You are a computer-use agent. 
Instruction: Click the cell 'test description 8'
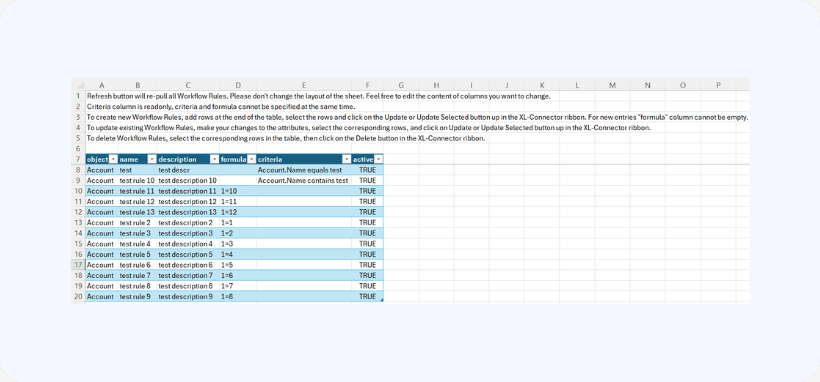(x=188, y=286)
